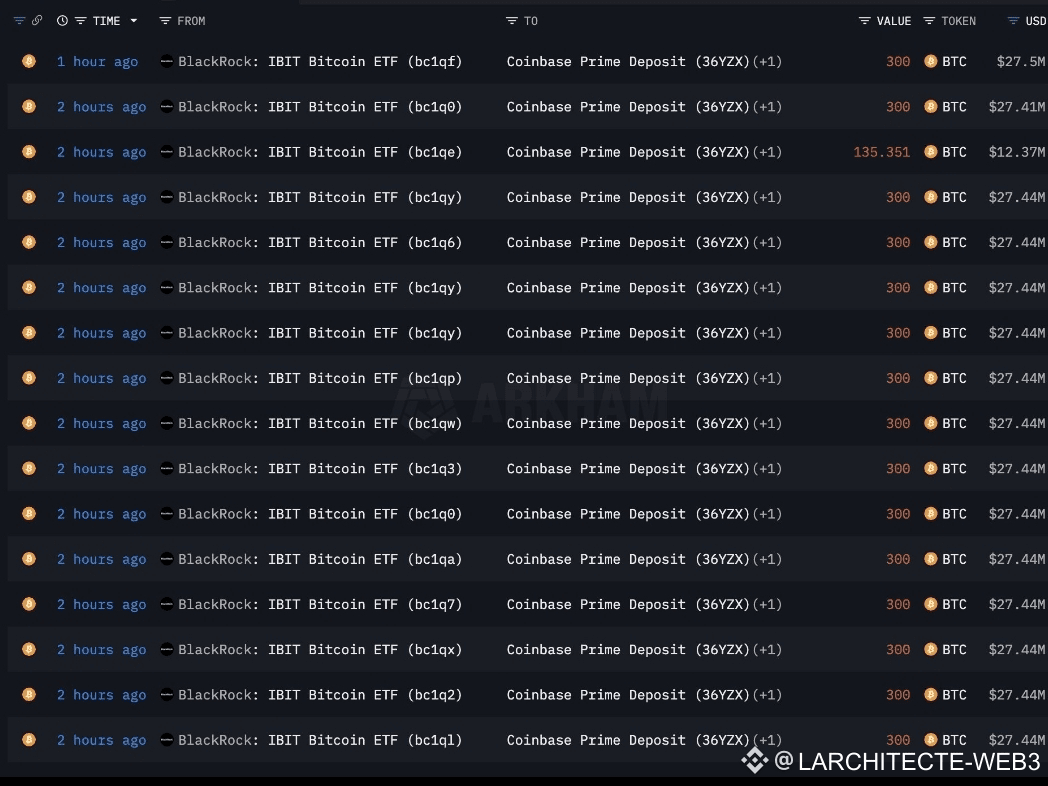Open '2 hours ago' link in bc1qe row
Viewport: 1048px width, 786px height.
[102, 152]
